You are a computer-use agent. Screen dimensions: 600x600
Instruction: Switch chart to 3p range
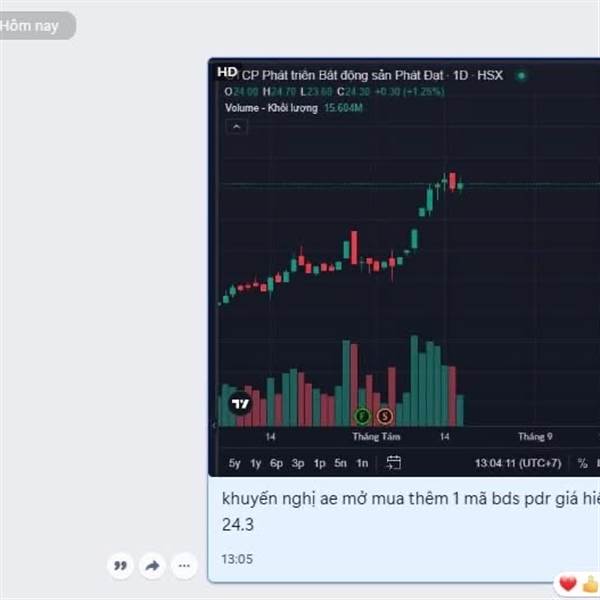(298, 463)
